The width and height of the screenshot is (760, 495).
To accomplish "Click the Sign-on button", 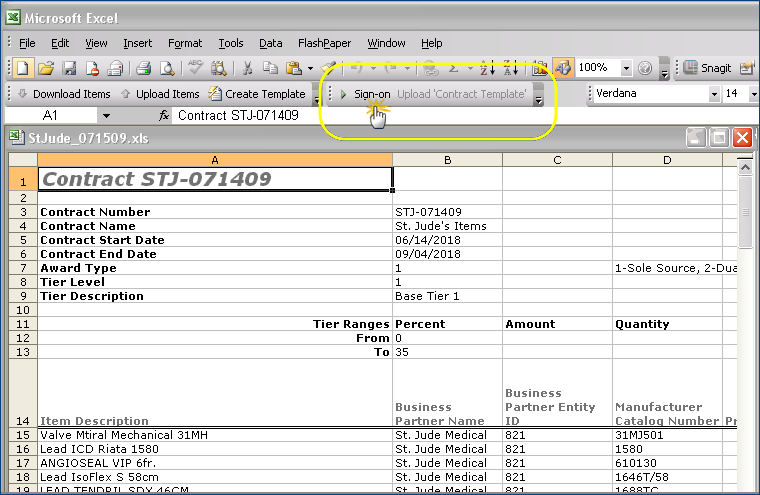I will 370,94.
